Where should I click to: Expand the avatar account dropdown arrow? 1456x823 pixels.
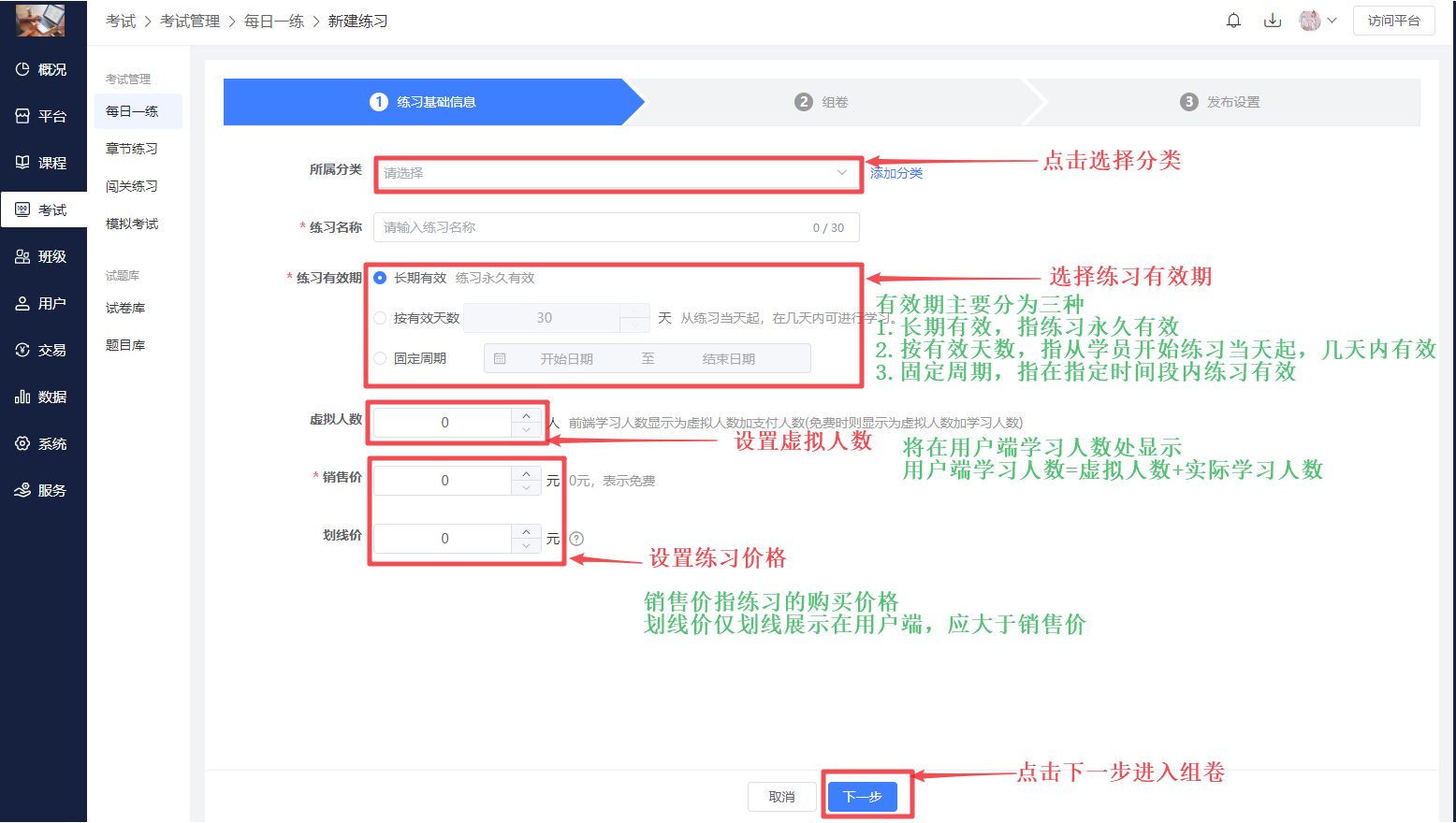tap(1332, 21)
